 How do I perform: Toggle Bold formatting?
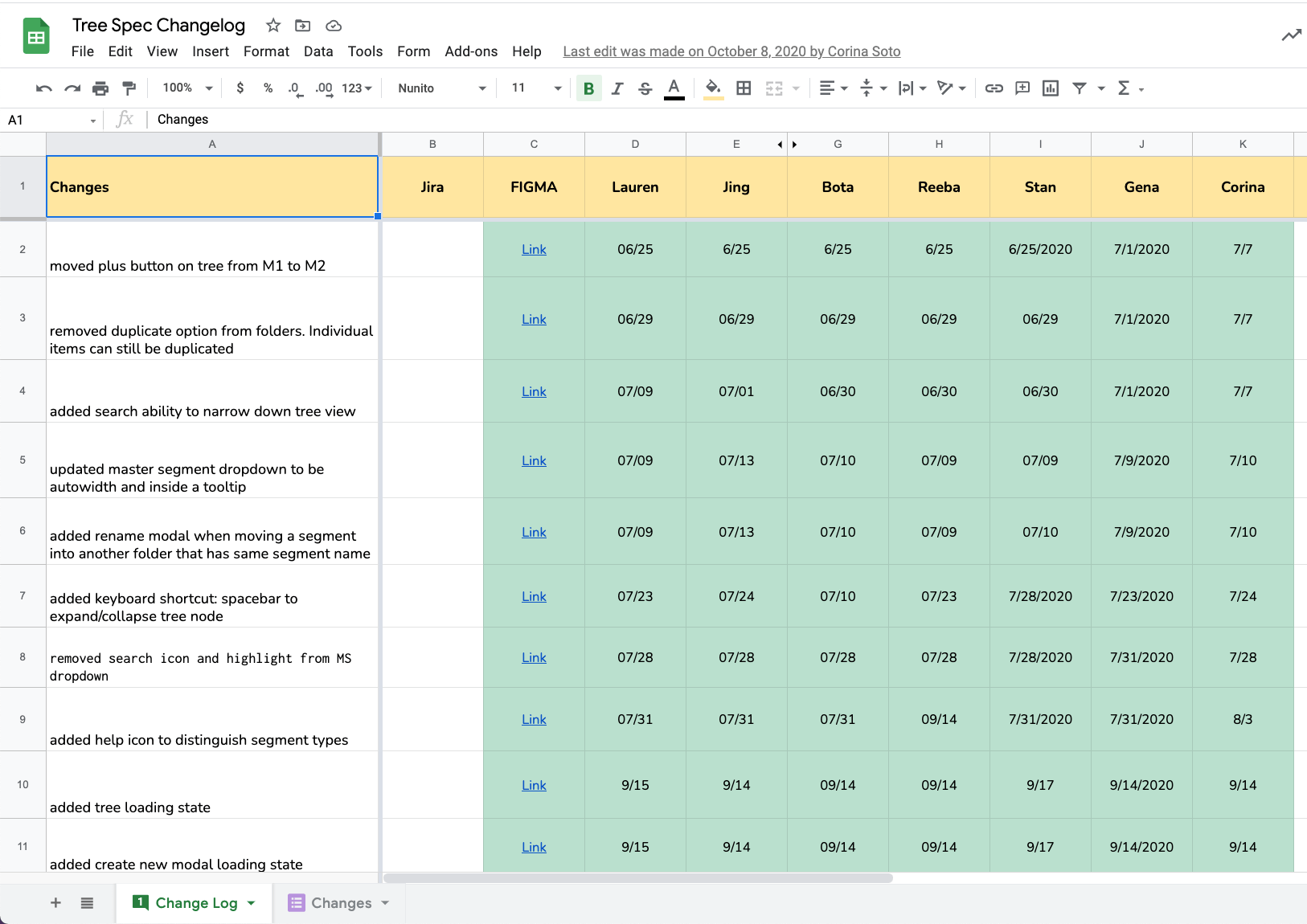(x=588, y=88)
